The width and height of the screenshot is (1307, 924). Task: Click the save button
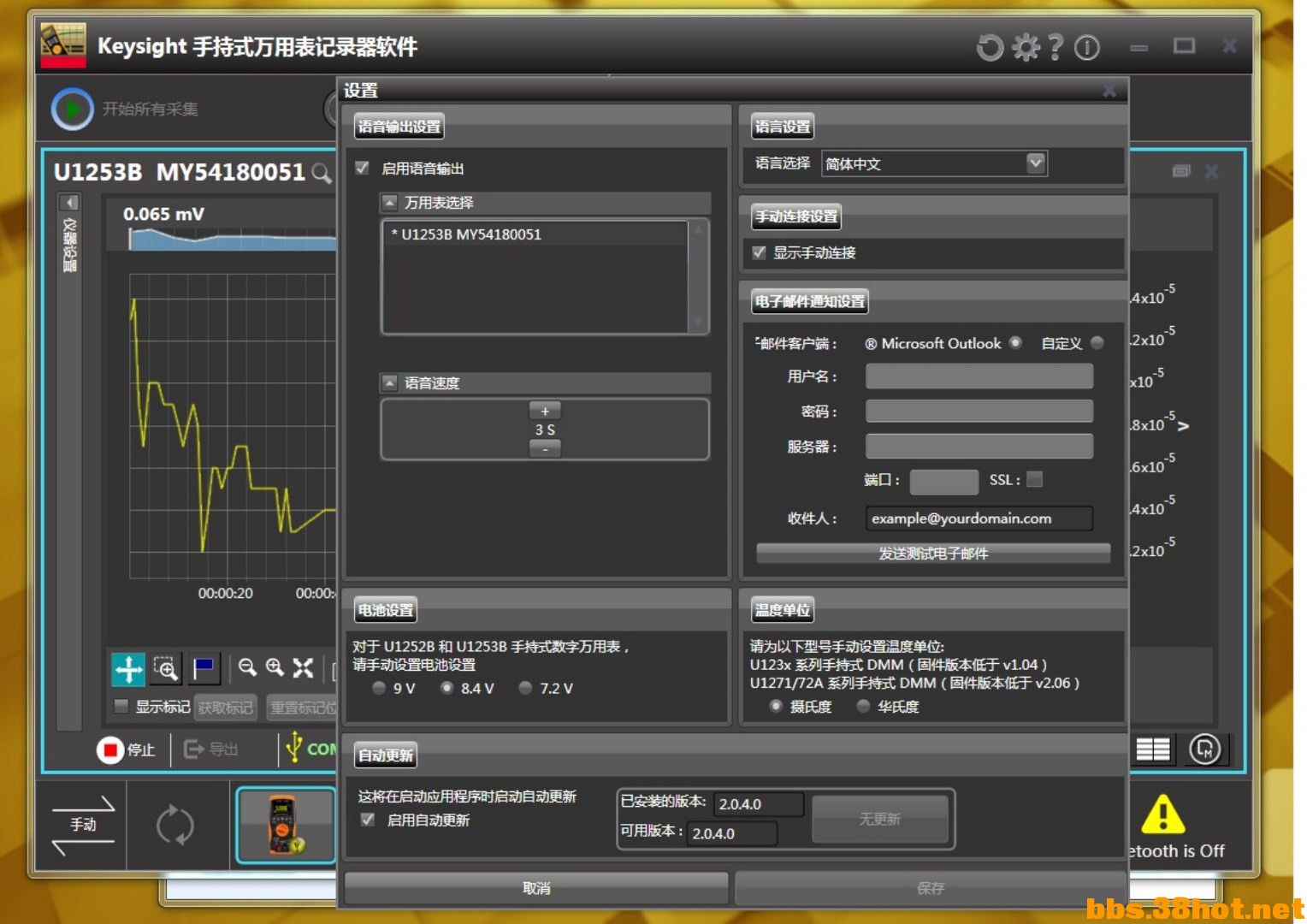pyautogui.click(x=931, y=888)
